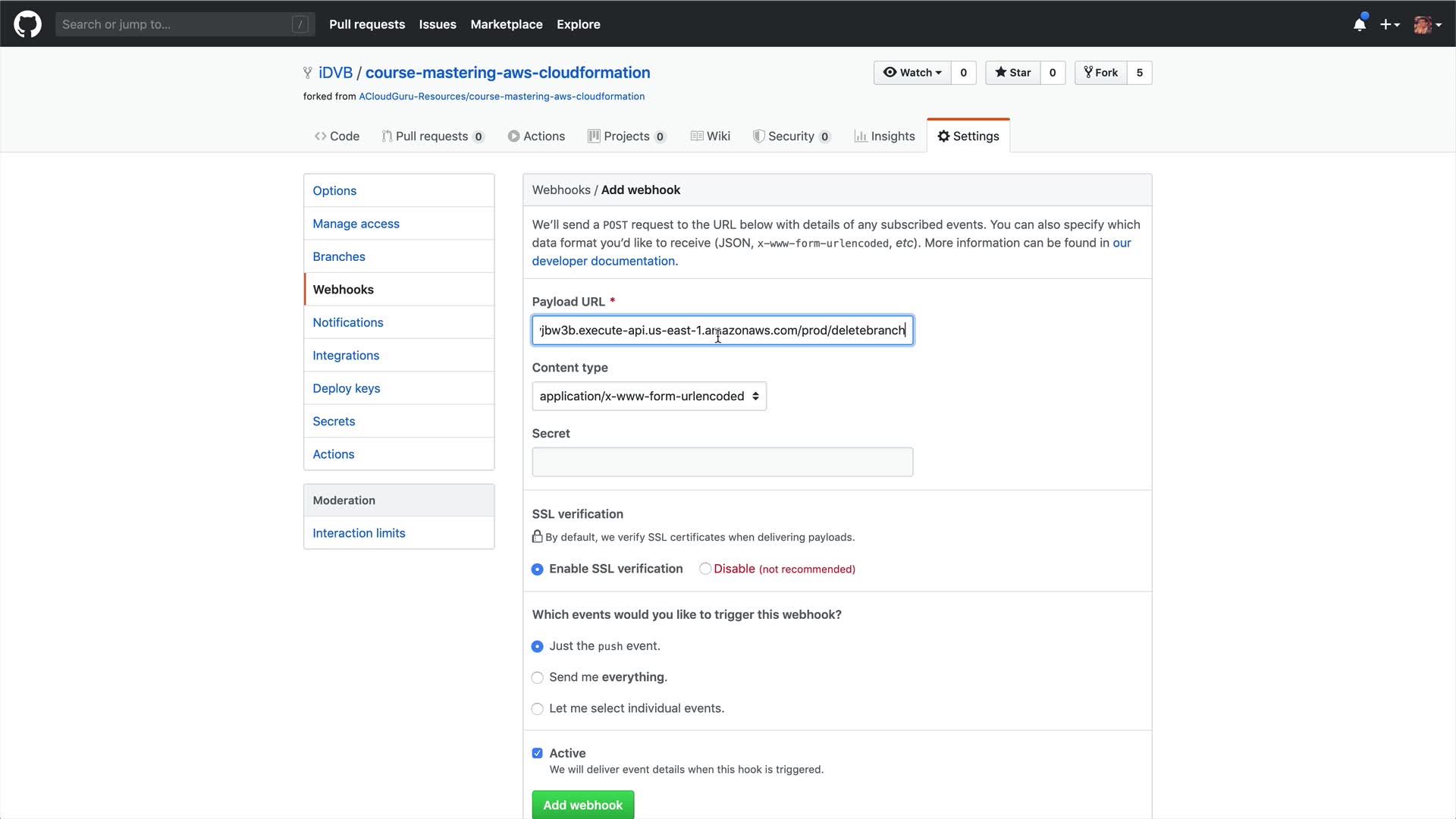The height and width of the screenshot is (819, 1456).
Task: Open the Code tab
Action: (x=337, y=136)
